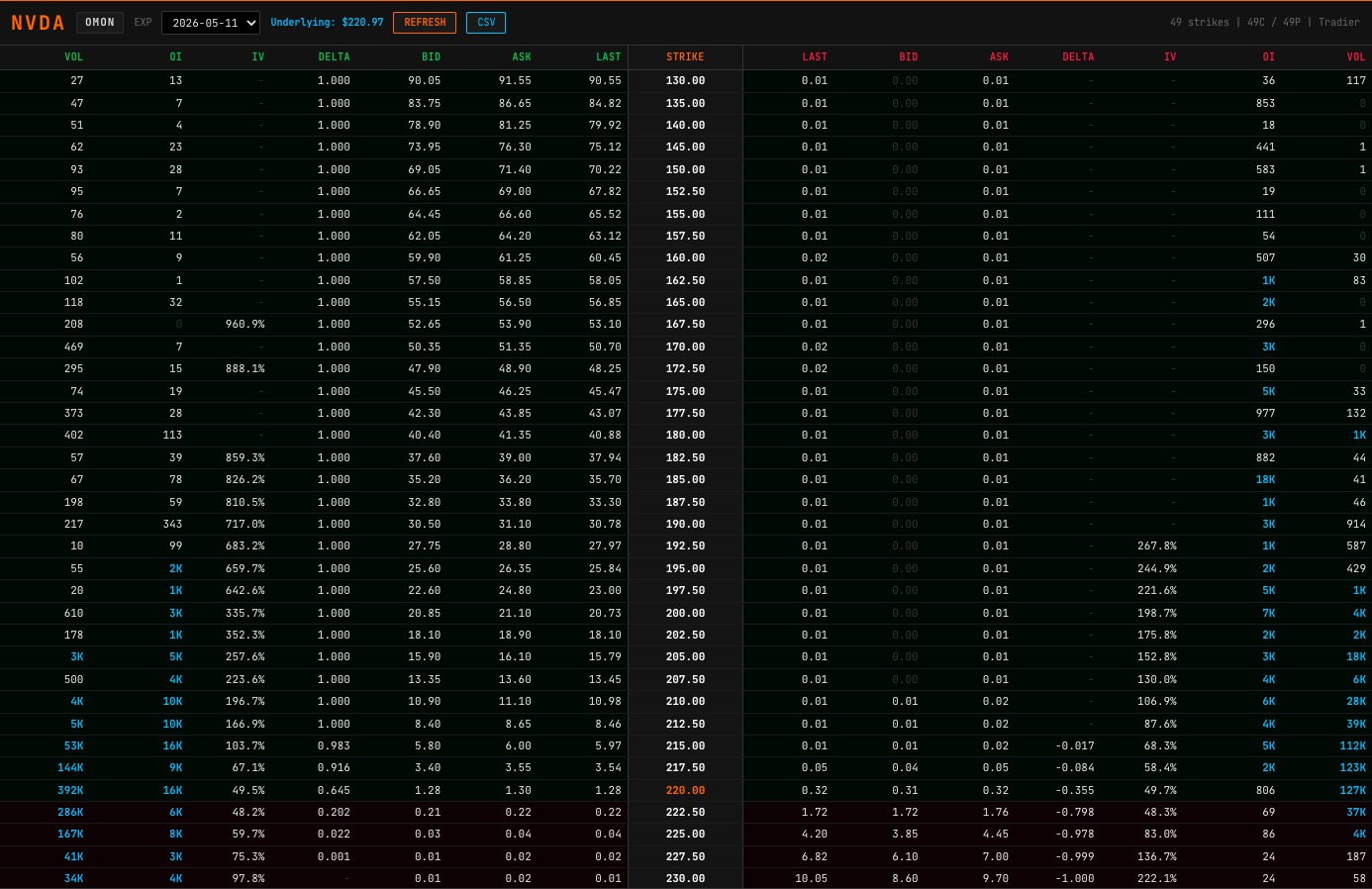Select the 200.00 strike cell
Image resolution: width=1372 pixels, height=889 pixels.
click(685, 613)
